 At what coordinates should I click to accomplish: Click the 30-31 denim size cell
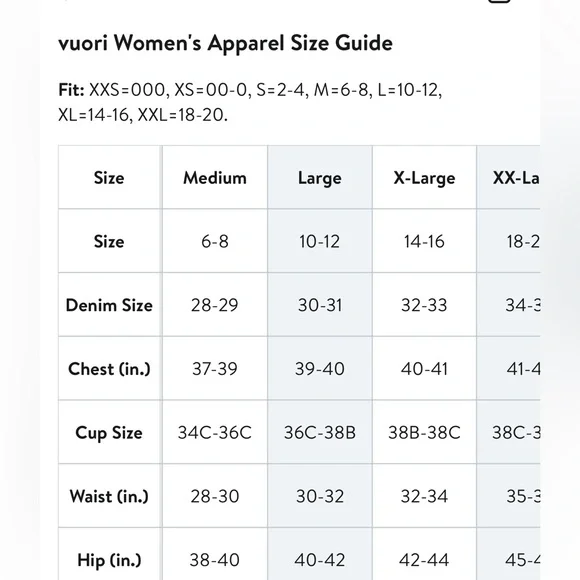[x=320, y=305]
